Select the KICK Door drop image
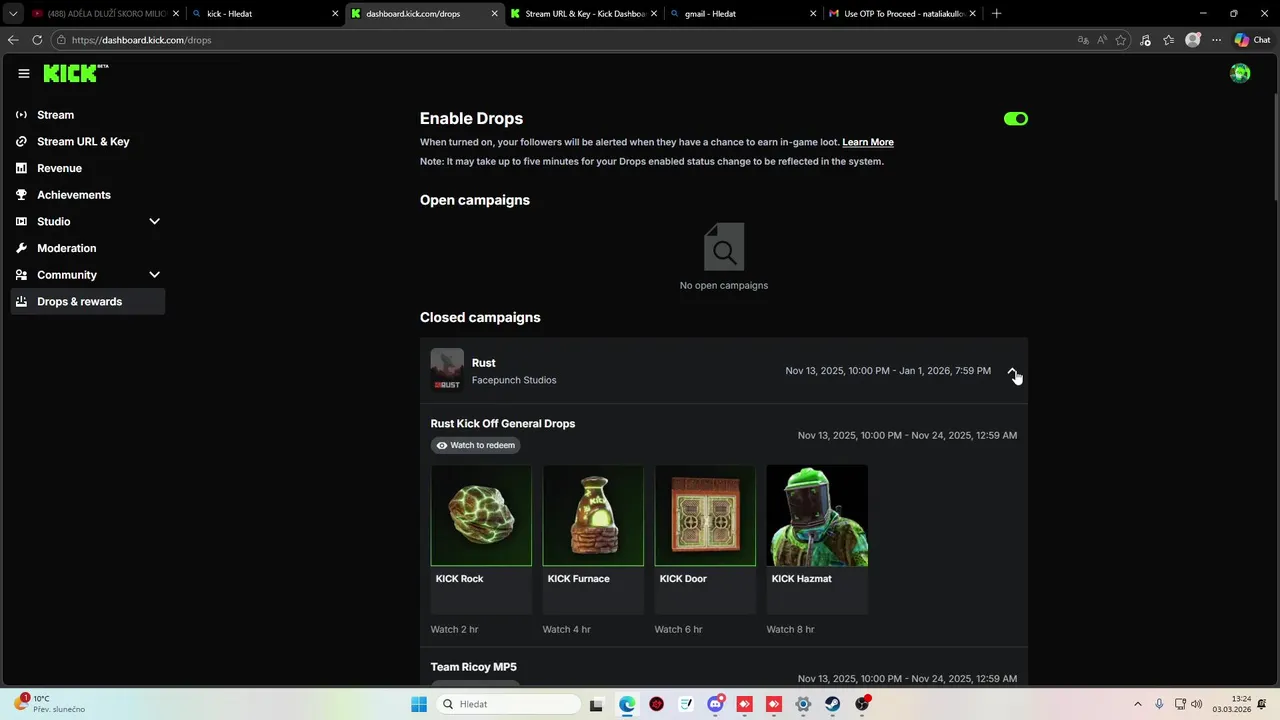 (x=705, y=515)
